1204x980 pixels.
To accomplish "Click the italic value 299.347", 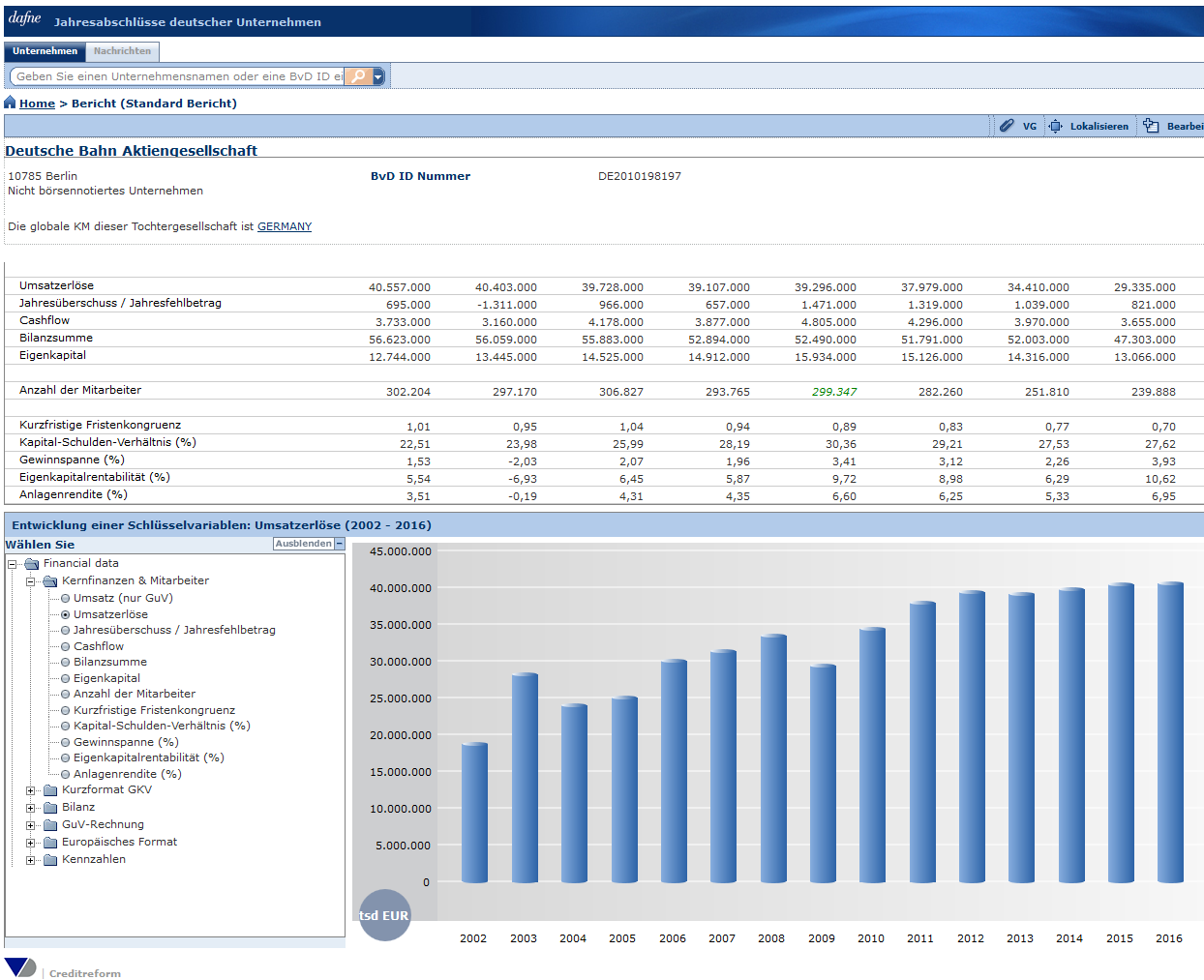I will click(x=834, y=392).
